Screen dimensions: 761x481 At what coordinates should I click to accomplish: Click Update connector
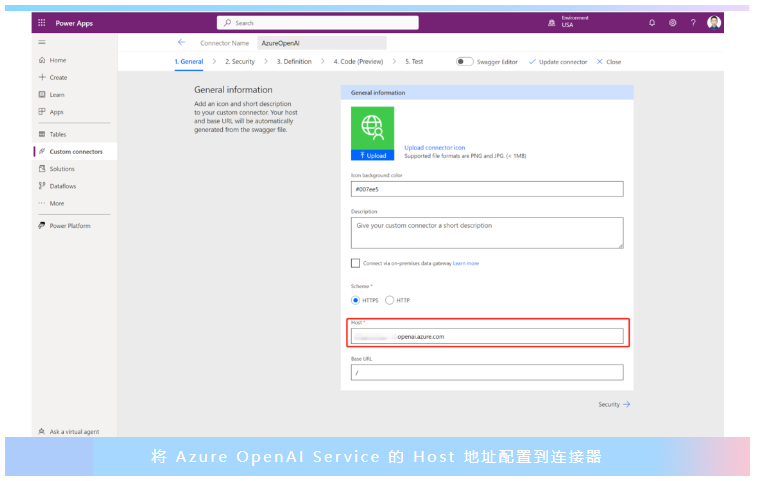(558, 62)
